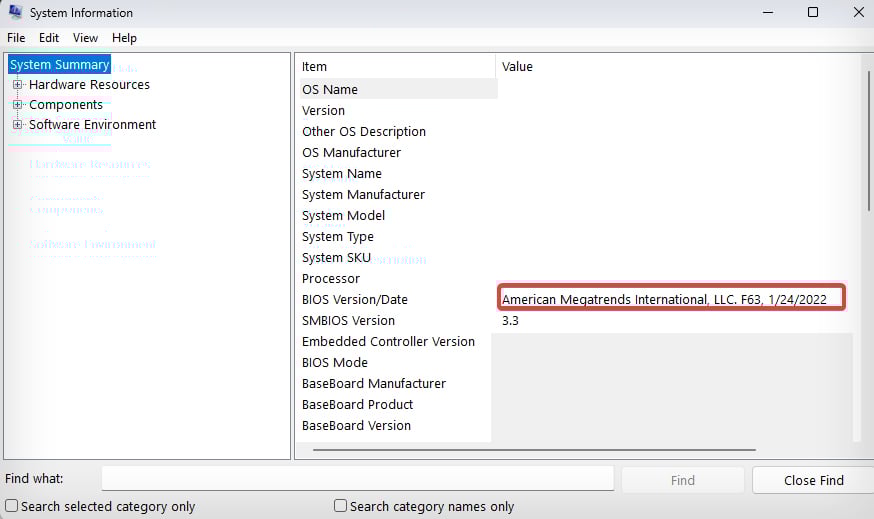Select the BIOS Mode row
This screenshot has width=874, height=519.
[x=334, y=363]
